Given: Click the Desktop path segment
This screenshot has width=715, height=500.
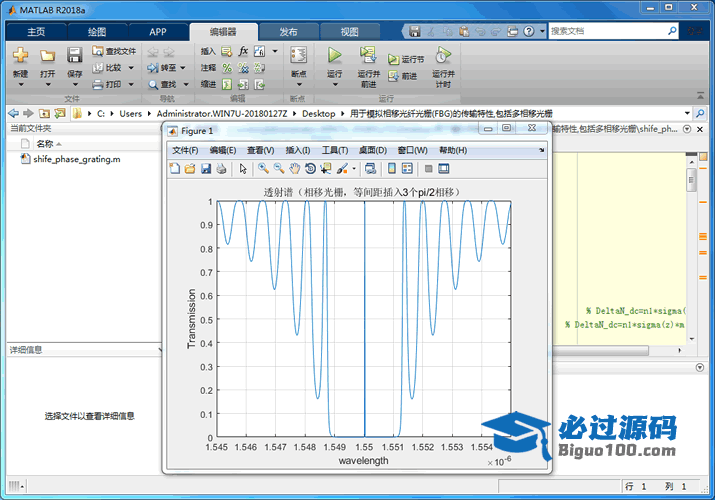Looking at the screenshot, I should pyautogui.click(x=318, y=113).
